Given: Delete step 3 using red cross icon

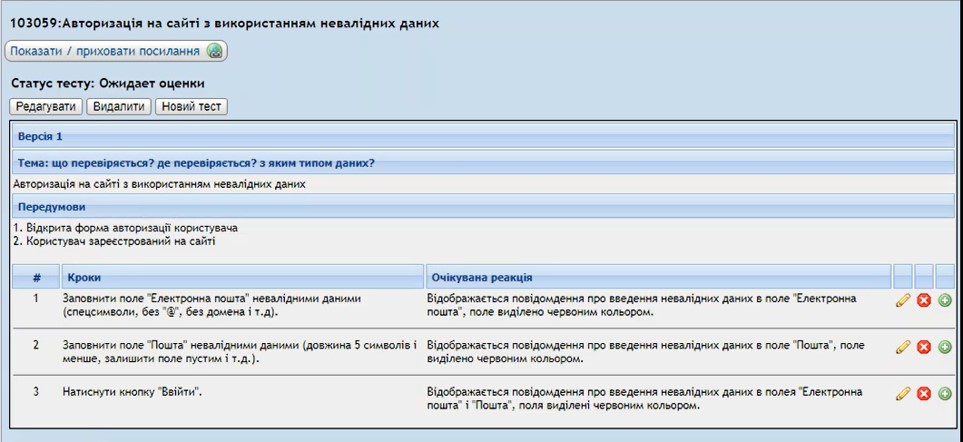Looking at the screenshot, I should pyautogui.click(x=924, y=393).
